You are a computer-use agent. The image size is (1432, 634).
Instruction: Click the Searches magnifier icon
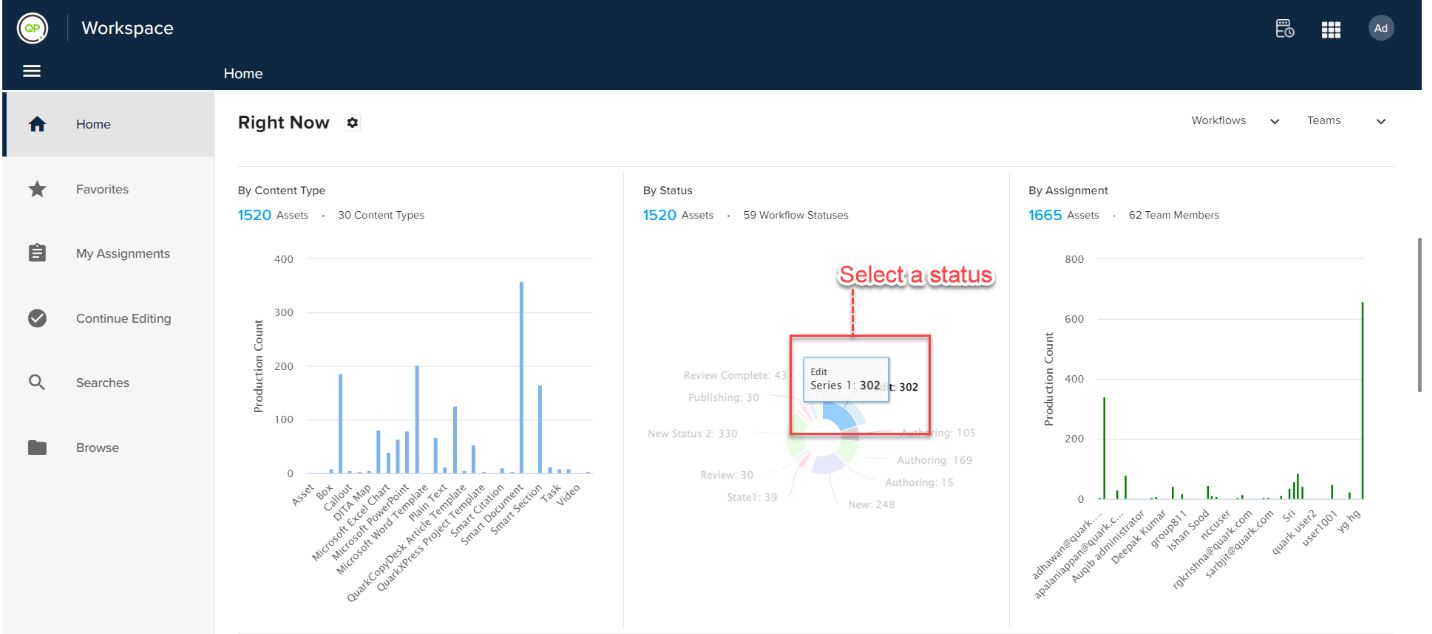point(37,382)
